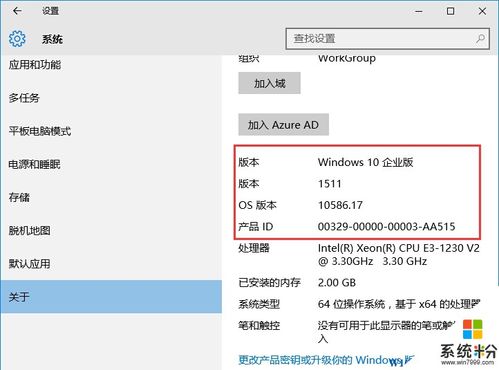This screenshot has width=499, height=370.
Task: Go back with the arrow icon
Action: click(17, 11)
